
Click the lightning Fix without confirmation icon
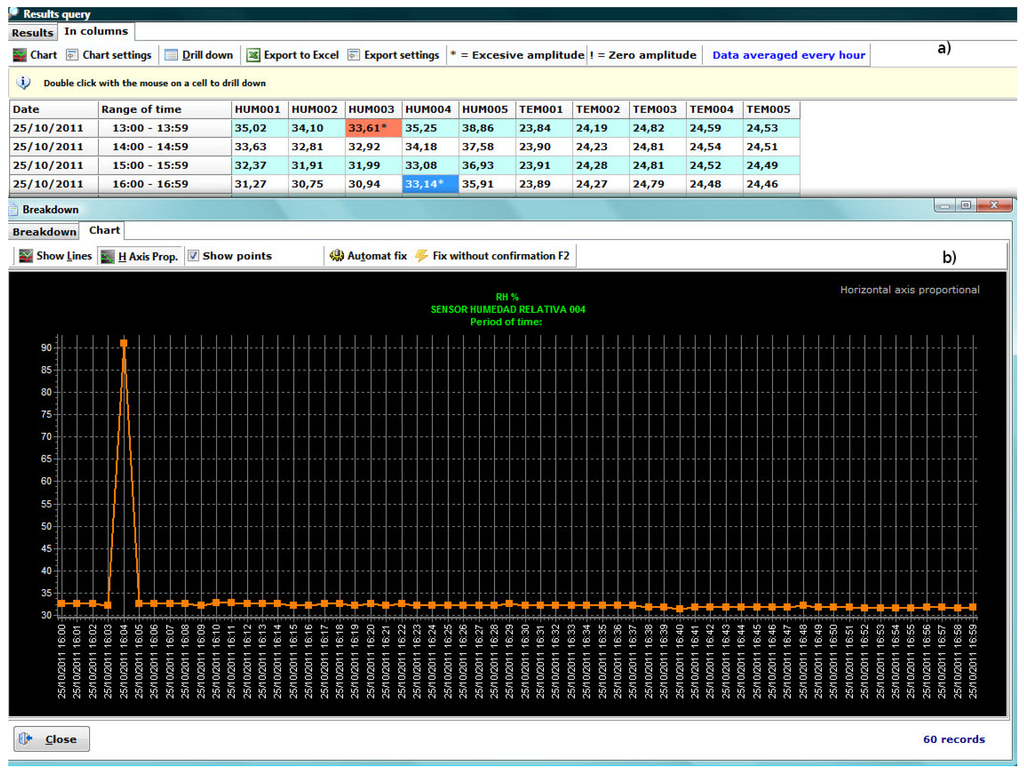pos(422,256)
